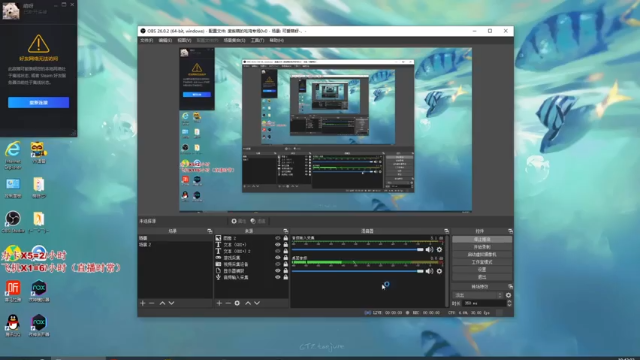Open scene transition properties gear

tap(508, 295)
